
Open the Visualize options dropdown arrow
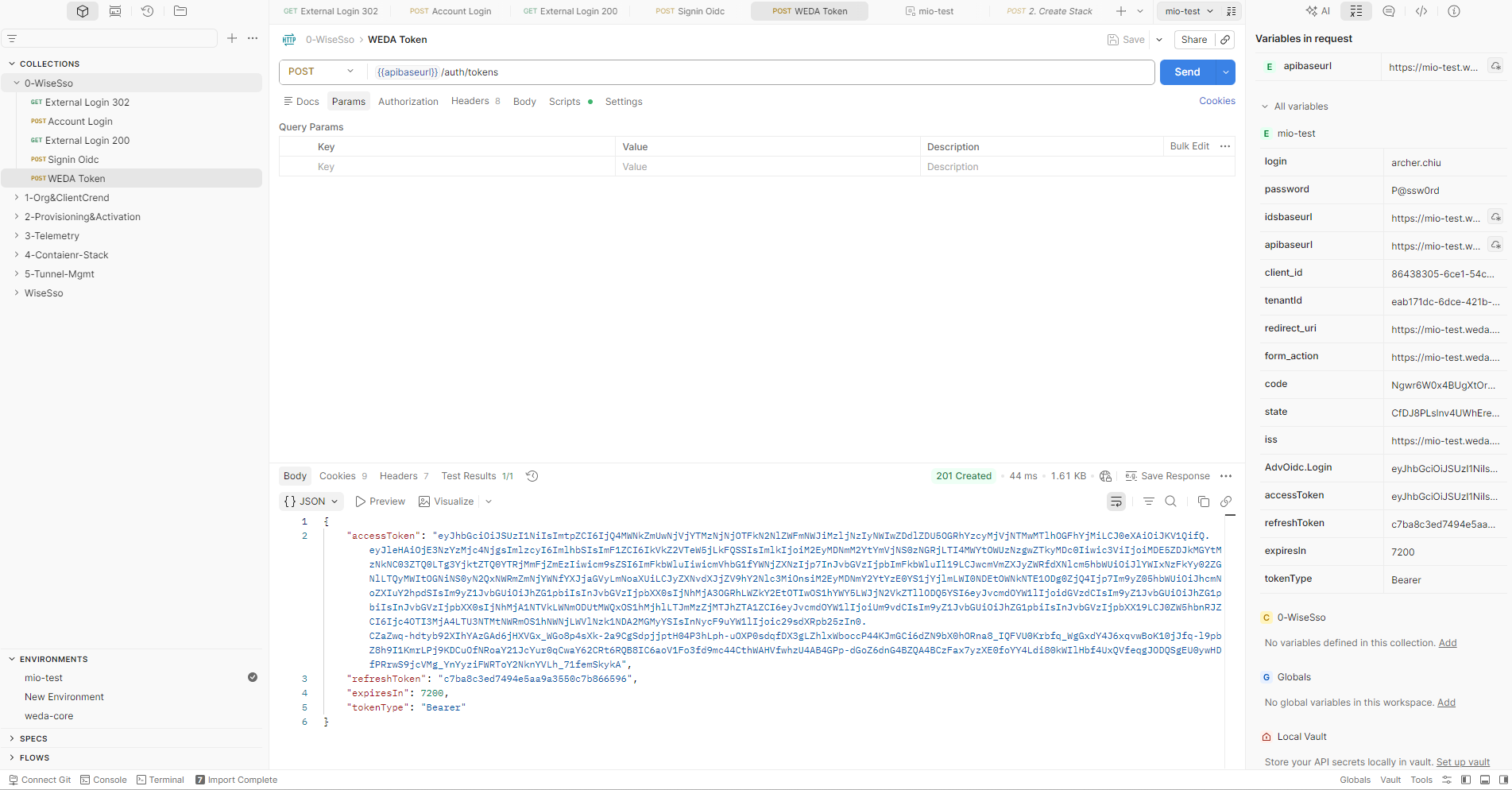pyautogui.click(x=489, y=501)
